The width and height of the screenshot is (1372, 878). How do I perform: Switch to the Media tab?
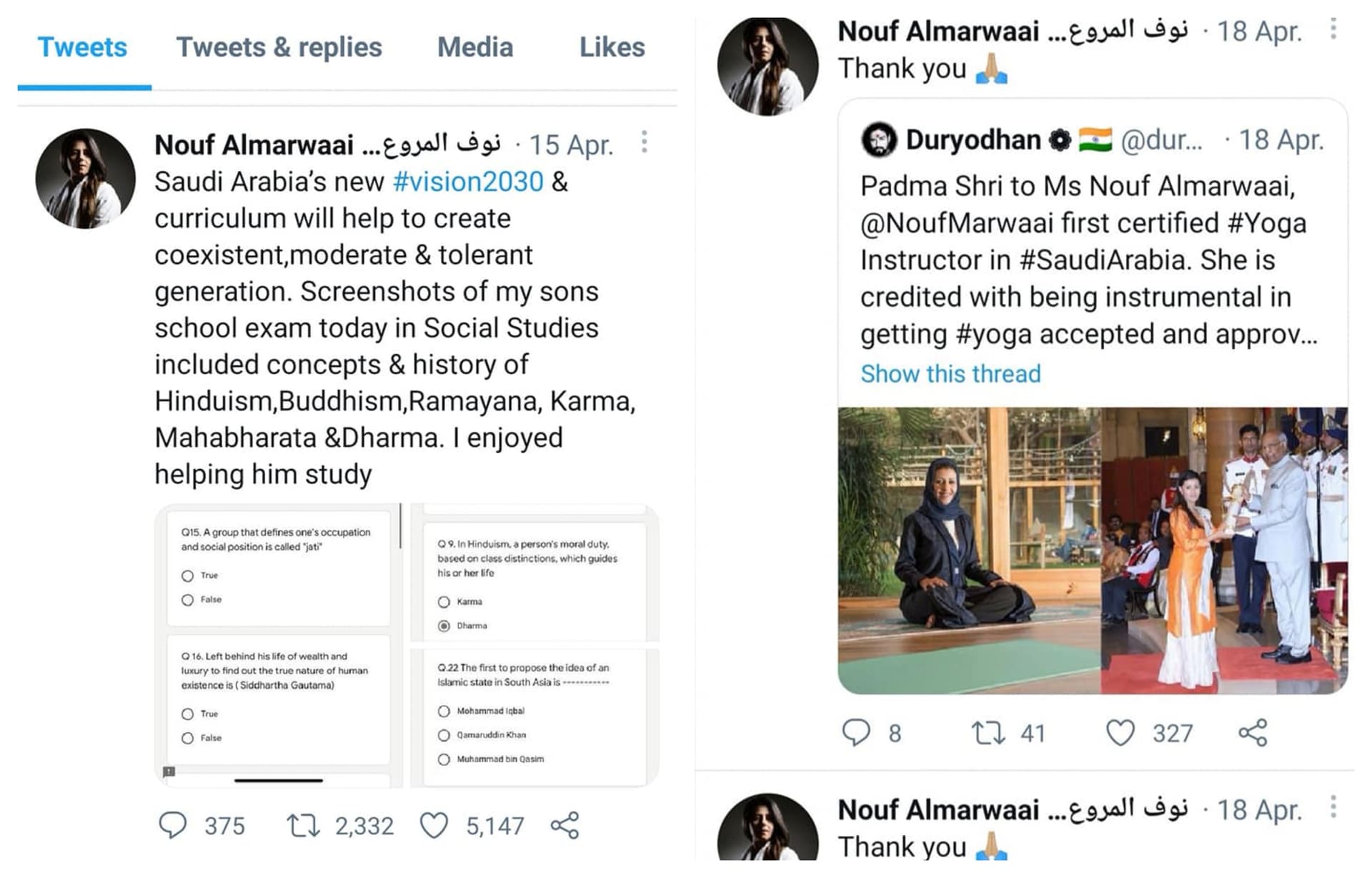(475, 47)
